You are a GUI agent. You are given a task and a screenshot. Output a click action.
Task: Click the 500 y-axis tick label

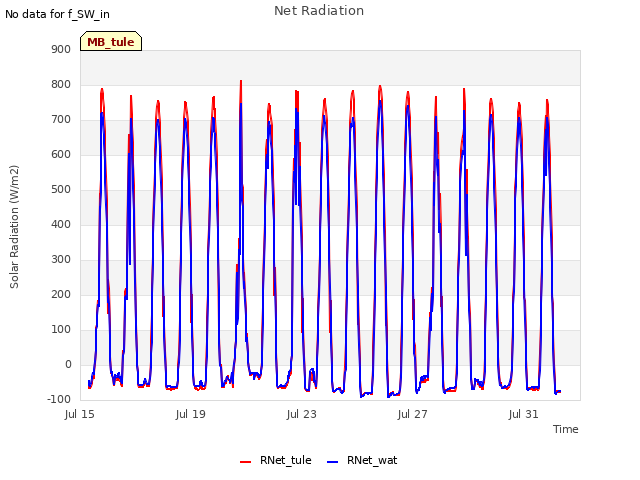click(x=61, y=189)
